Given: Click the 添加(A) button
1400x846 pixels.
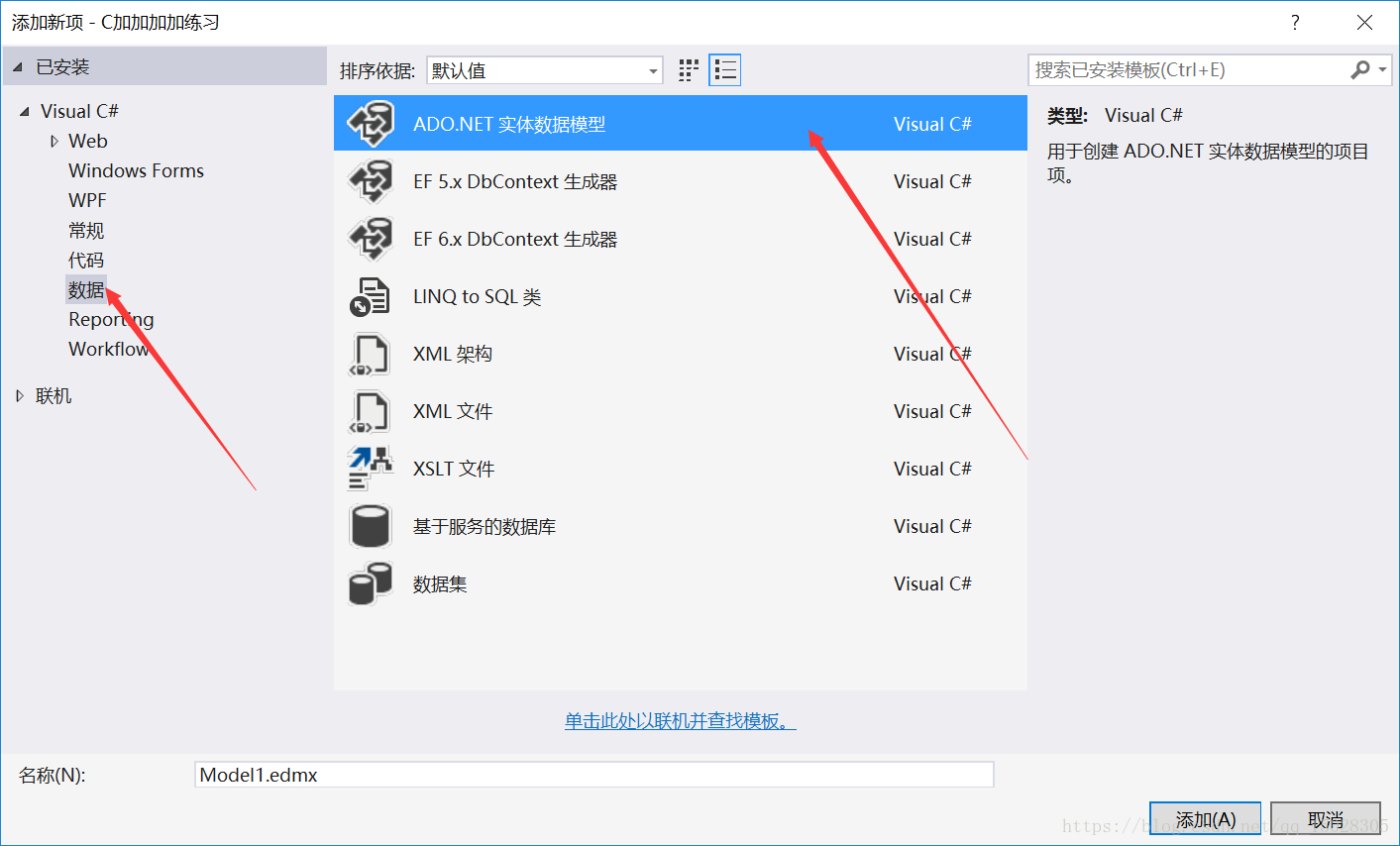Looking at the screenshot, I should (1205, 819).
